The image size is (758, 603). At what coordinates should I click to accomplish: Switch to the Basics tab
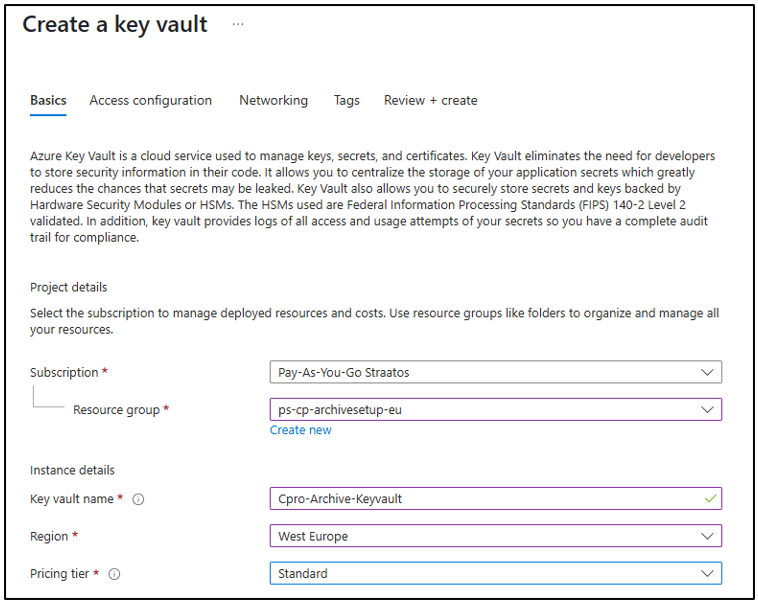pyautogui.click(x=48, y=100)
